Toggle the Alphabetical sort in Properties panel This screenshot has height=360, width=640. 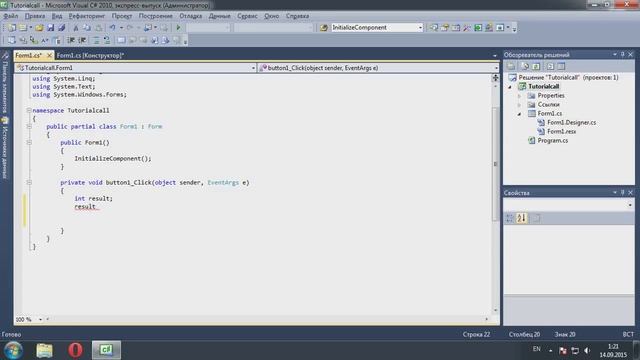522,218
